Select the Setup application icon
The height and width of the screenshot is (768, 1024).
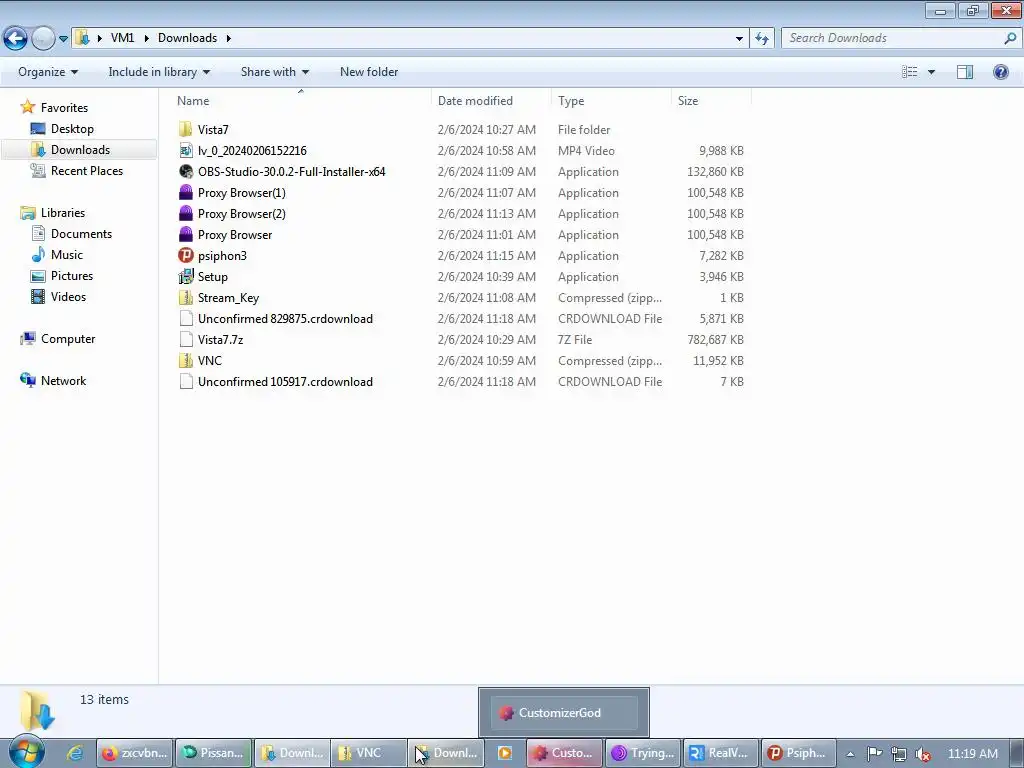[185, 276]
